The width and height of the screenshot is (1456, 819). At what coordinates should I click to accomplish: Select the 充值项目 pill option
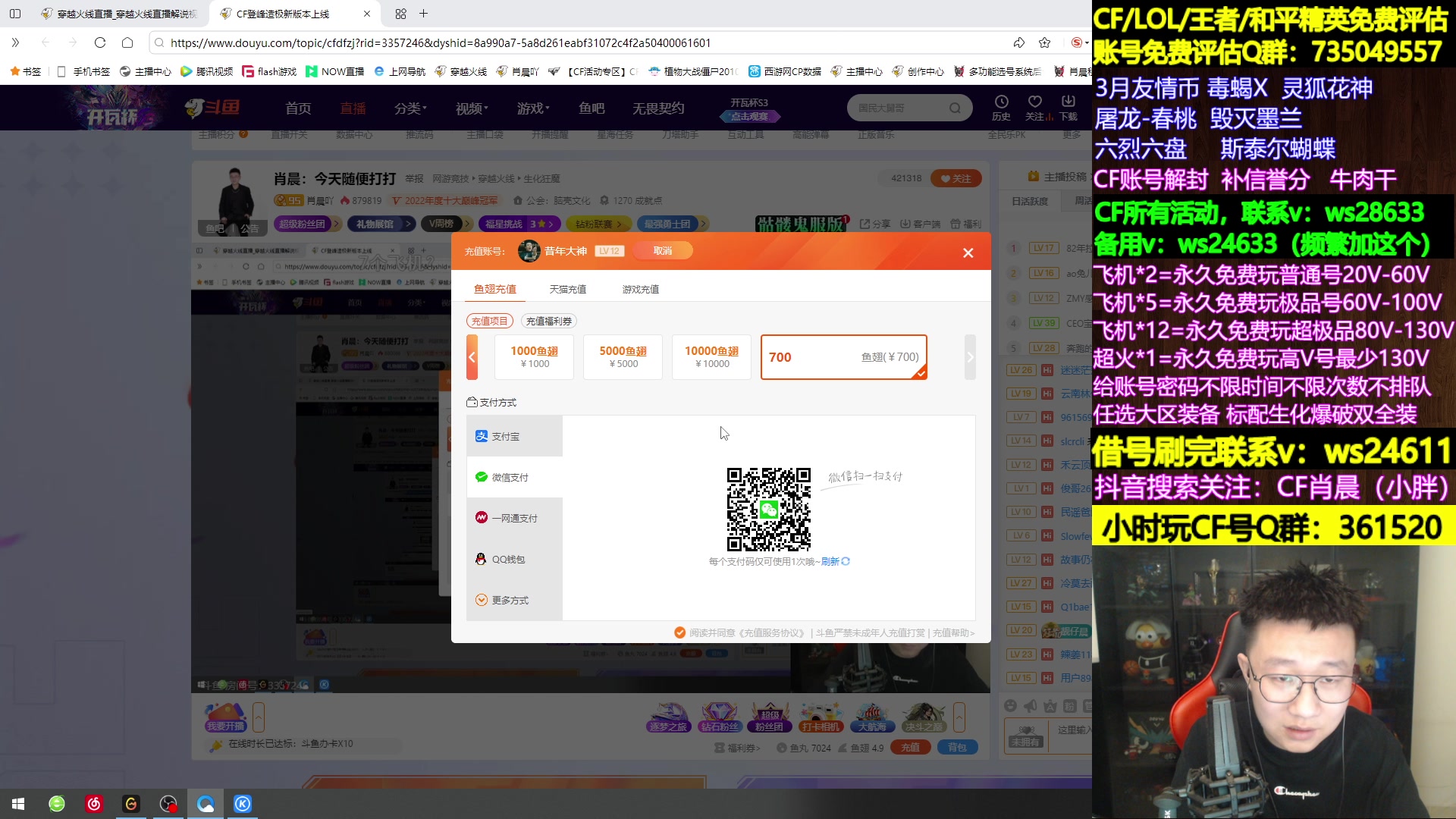489,321
